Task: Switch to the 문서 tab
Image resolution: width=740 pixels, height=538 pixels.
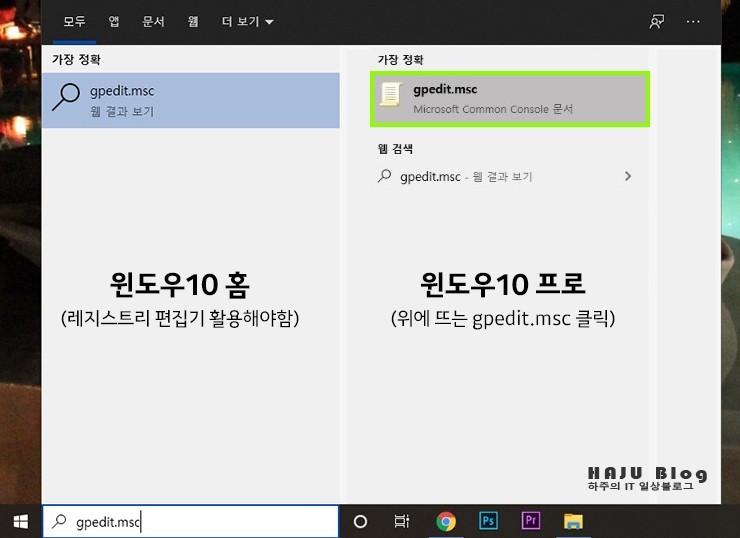Action: (x=153, y=22)
